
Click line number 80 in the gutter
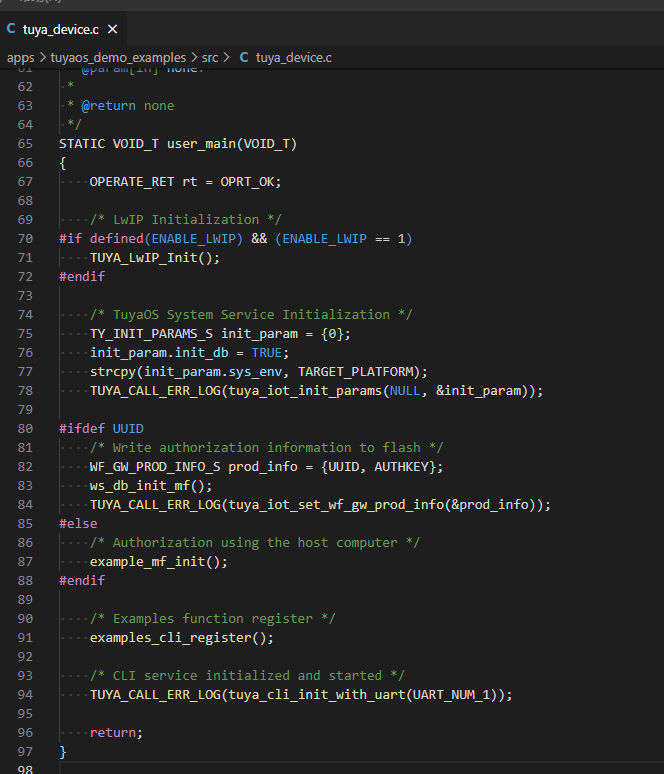(25, 429)
